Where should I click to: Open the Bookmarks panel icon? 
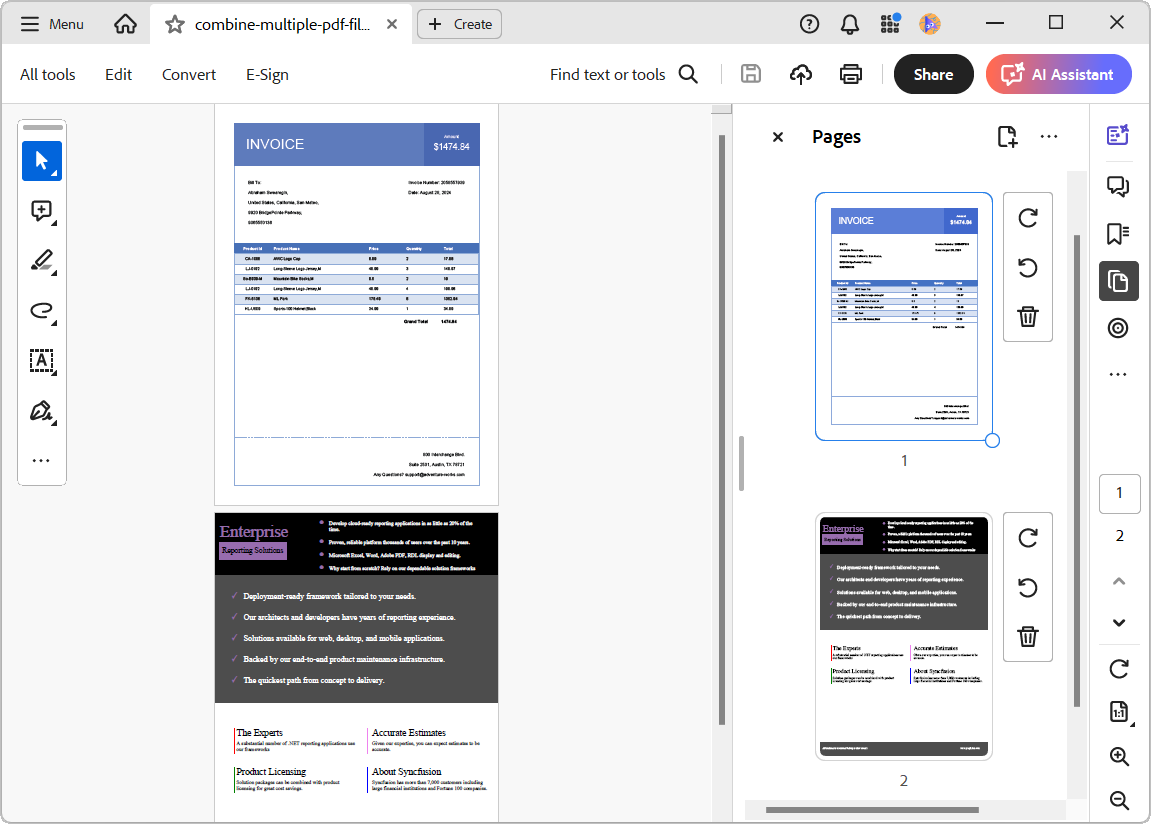(x=1118, y=234)
